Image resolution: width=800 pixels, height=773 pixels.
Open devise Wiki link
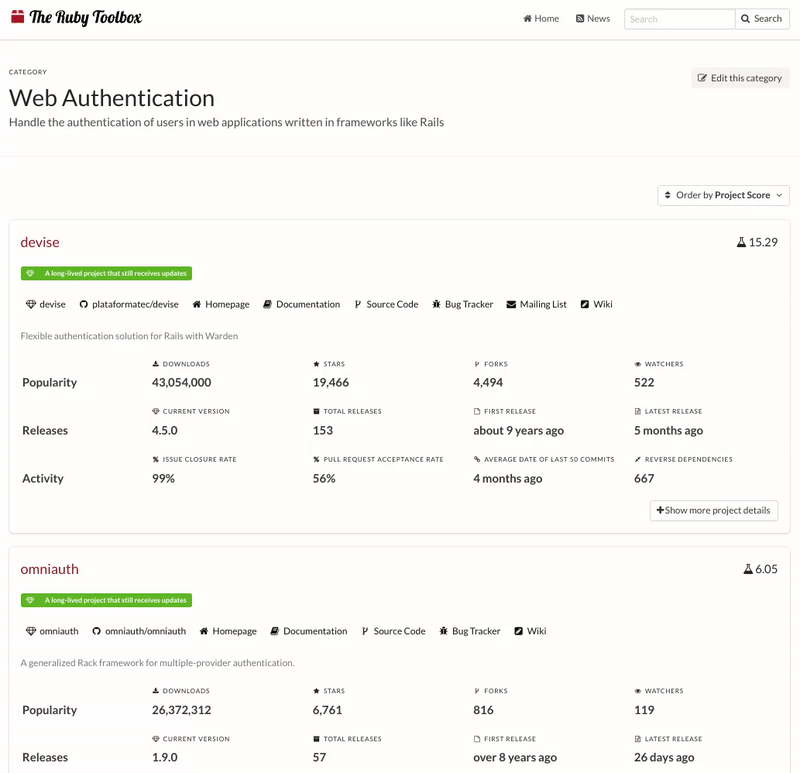596,305
